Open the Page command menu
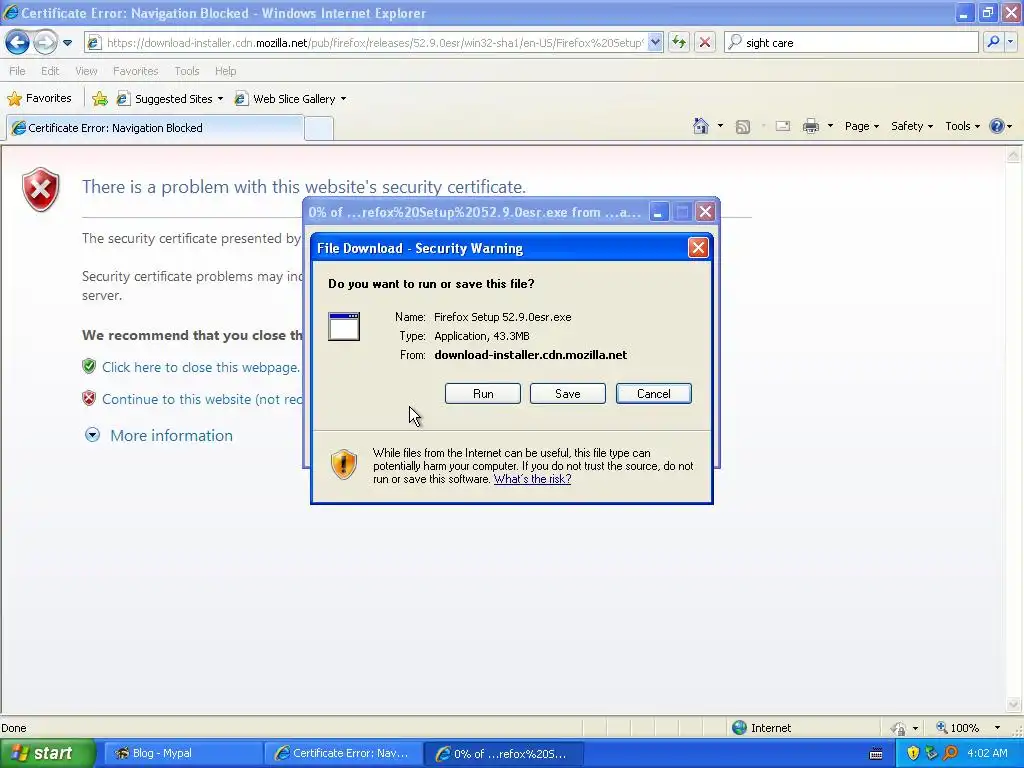 [861, 126]
